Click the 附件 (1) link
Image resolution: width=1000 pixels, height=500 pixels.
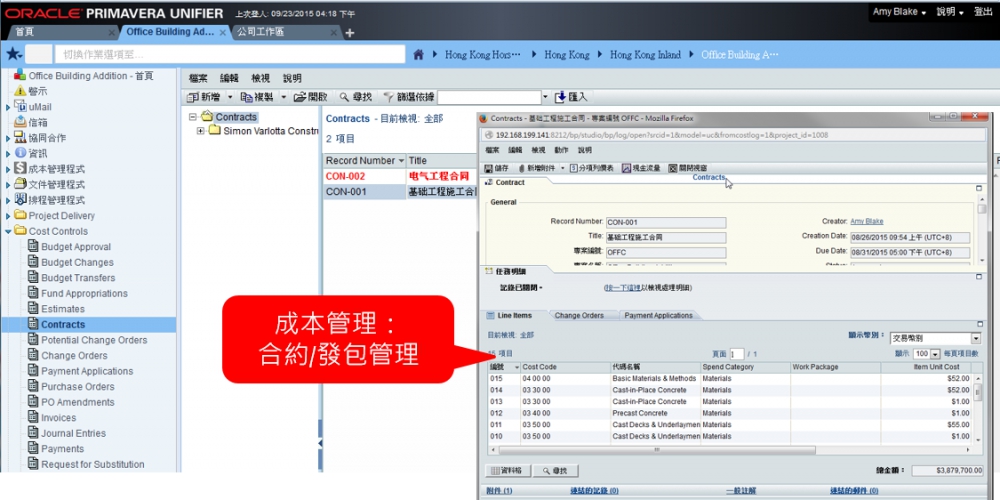point(499,490)
